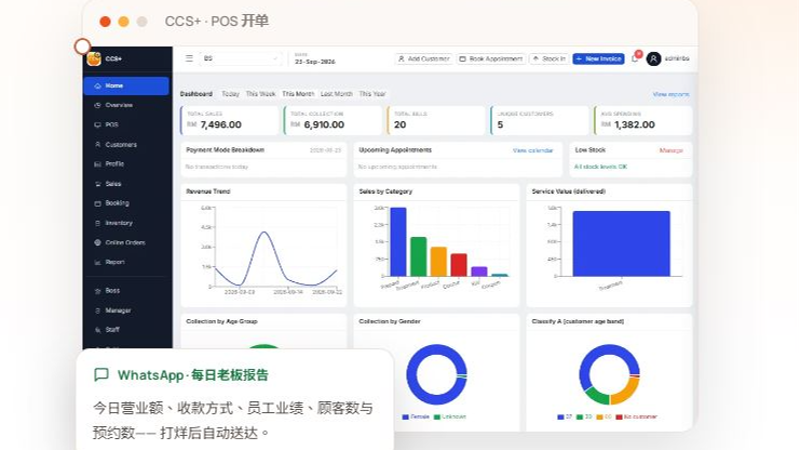Click the Collection by Gender title
Viewport: 800px width, 450px height.
(389, 321)
